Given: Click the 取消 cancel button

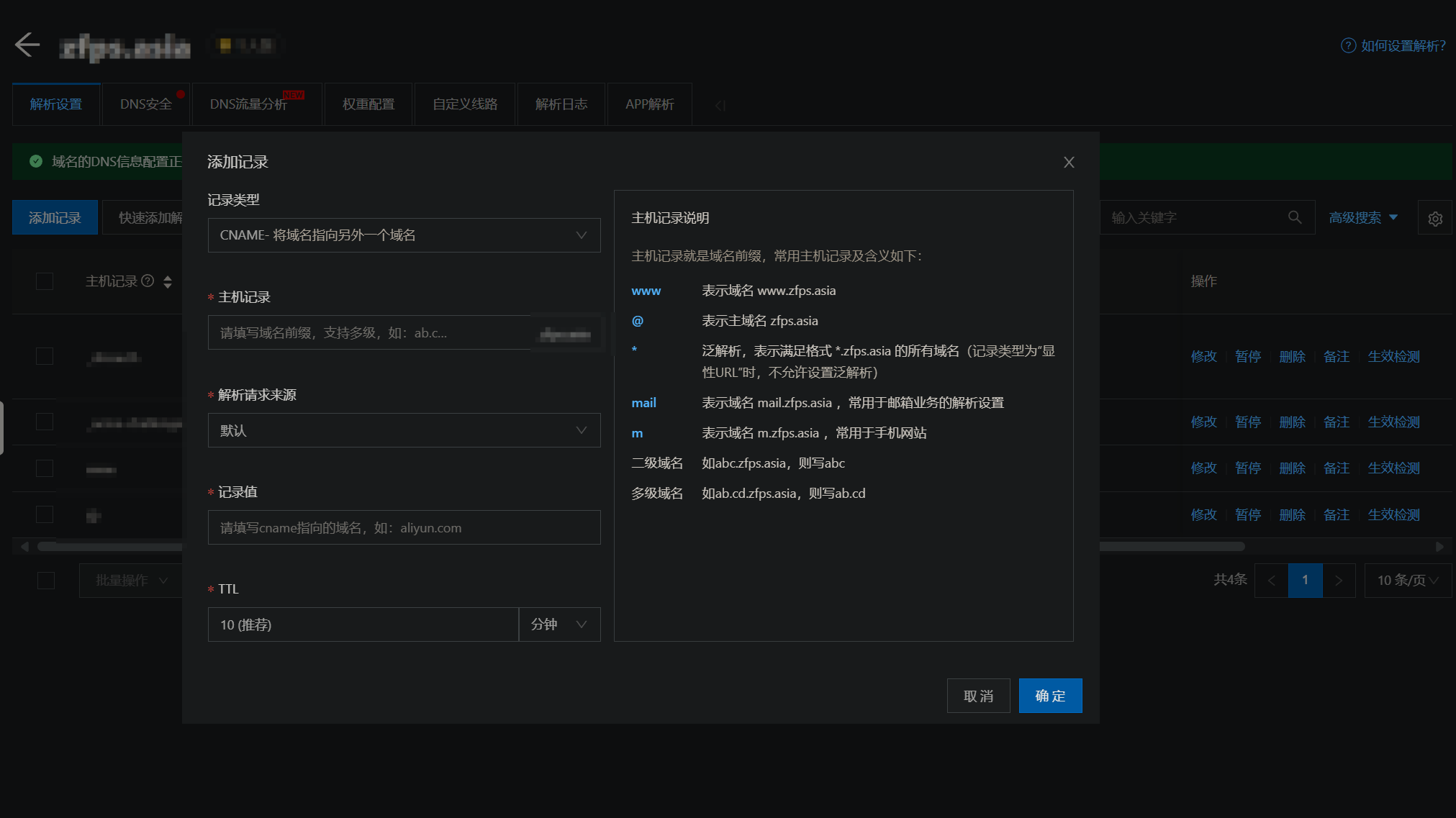Looking at the screenshot, I should (x=978, y=696).
